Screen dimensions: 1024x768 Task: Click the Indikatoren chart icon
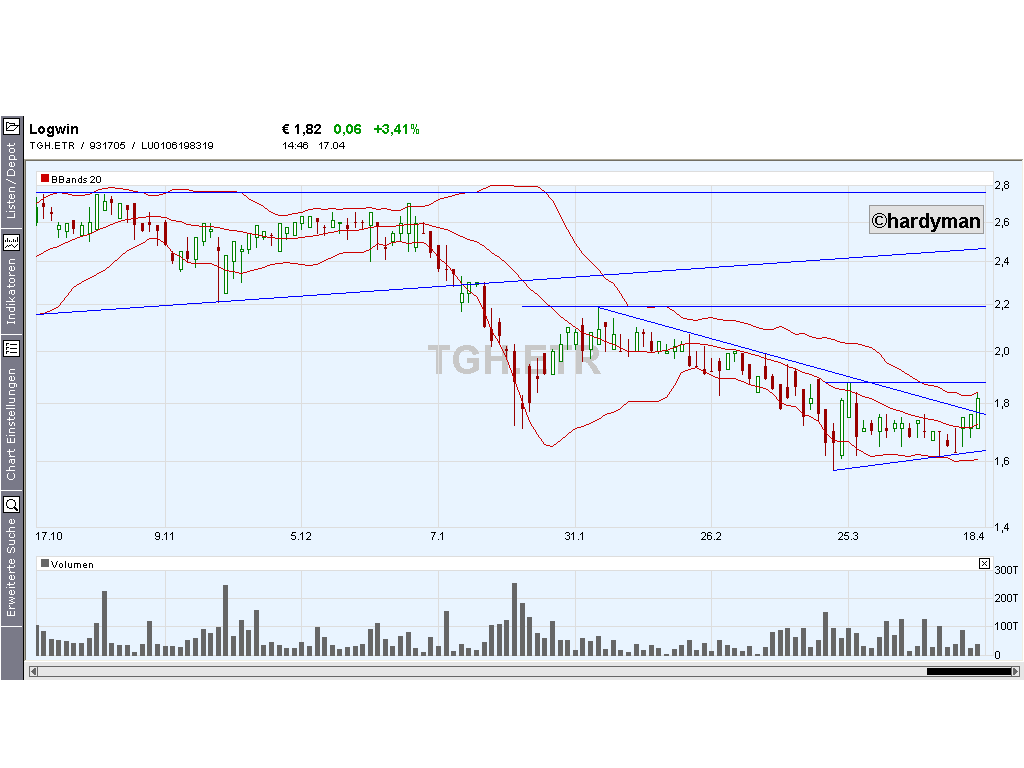(12, 242)
